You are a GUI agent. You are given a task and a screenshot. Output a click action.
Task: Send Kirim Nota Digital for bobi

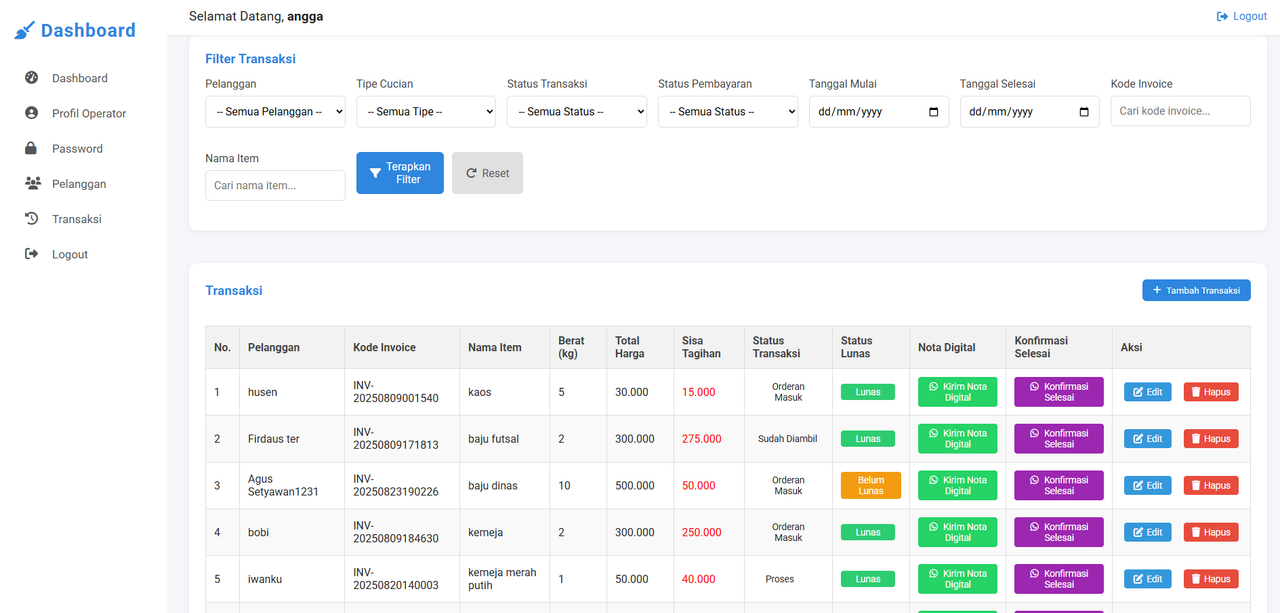957,532
